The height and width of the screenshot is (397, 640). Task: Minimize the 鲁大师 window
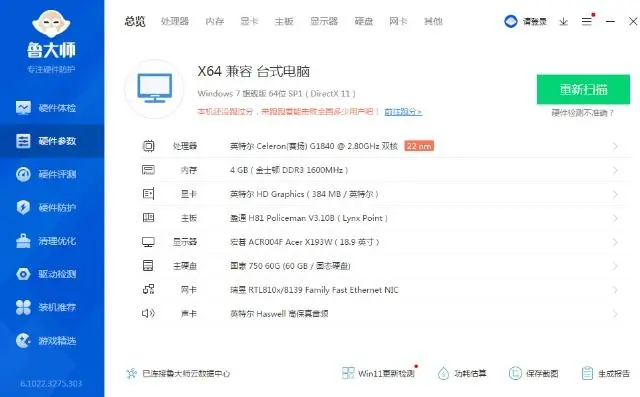pos(610,21)
